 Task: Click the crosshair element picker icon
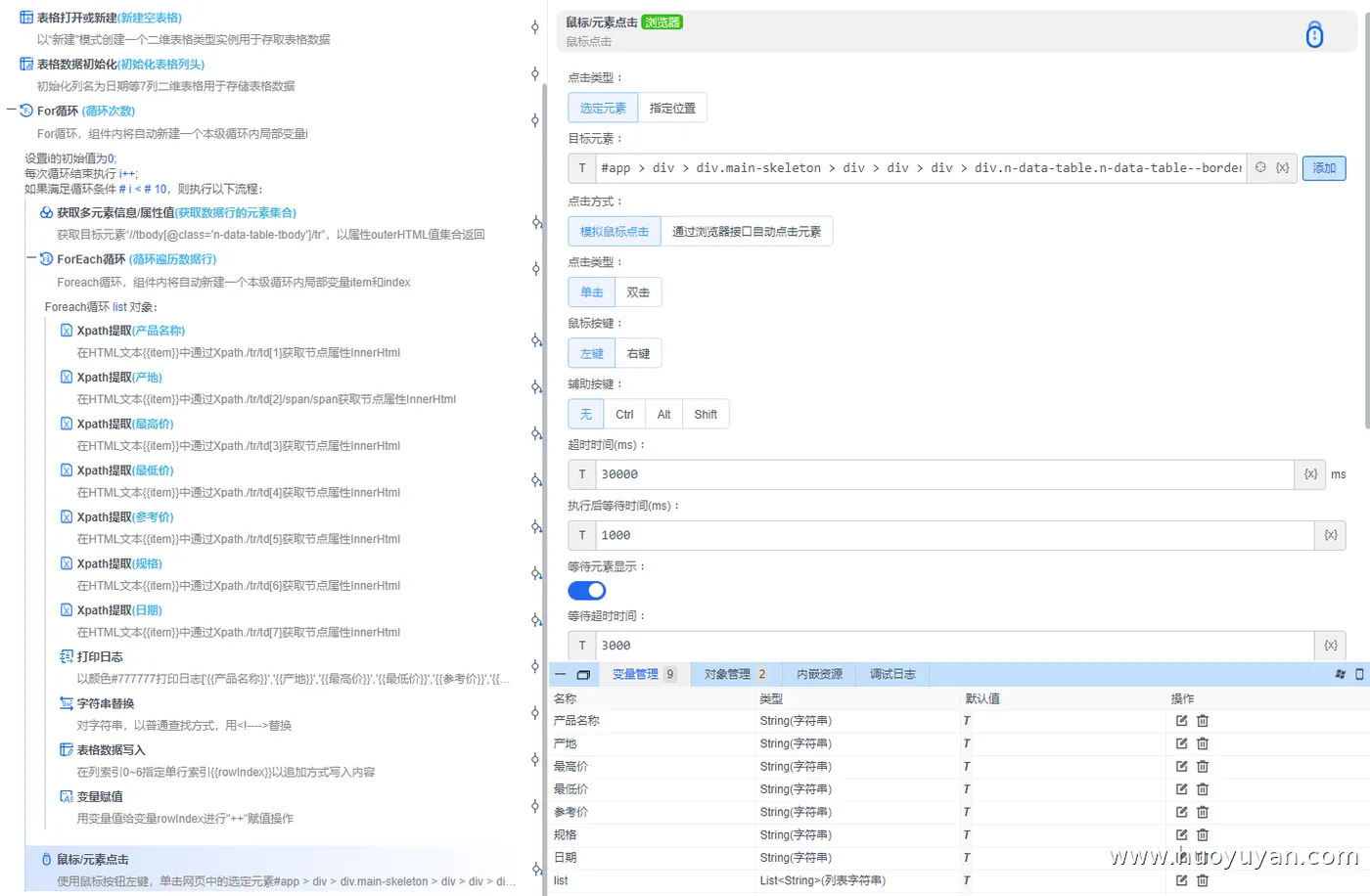pos(1260,168)
